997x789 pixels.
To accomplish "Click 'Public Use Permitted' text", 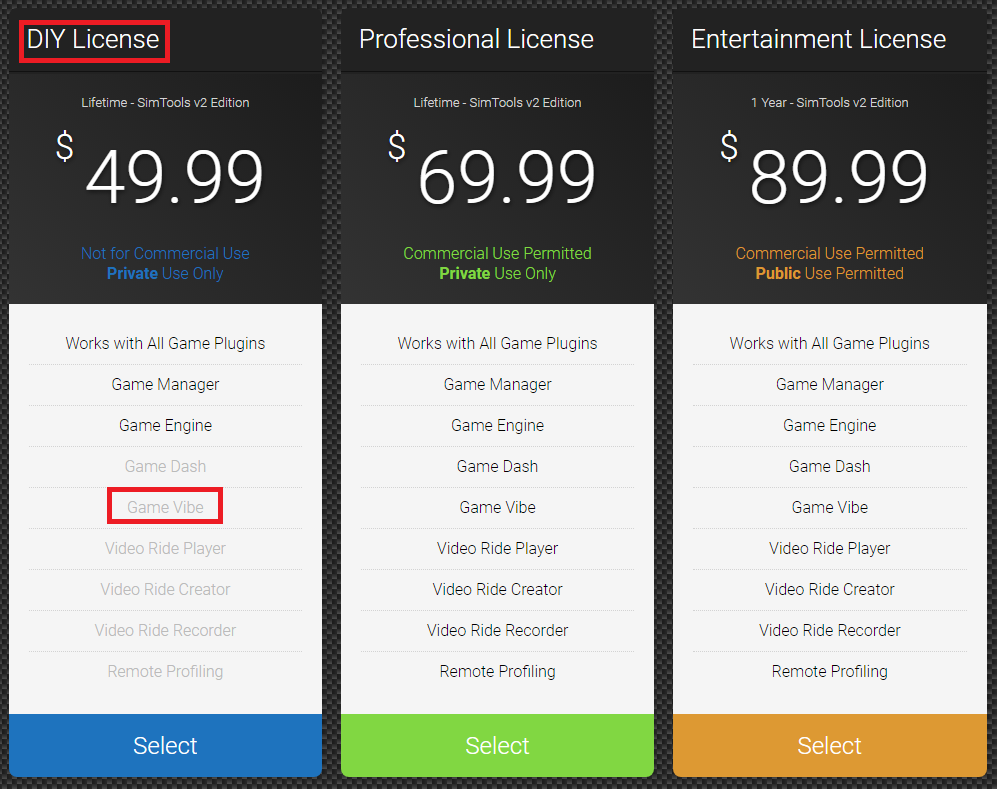I will pyautogui.click(x=830, y=273).
